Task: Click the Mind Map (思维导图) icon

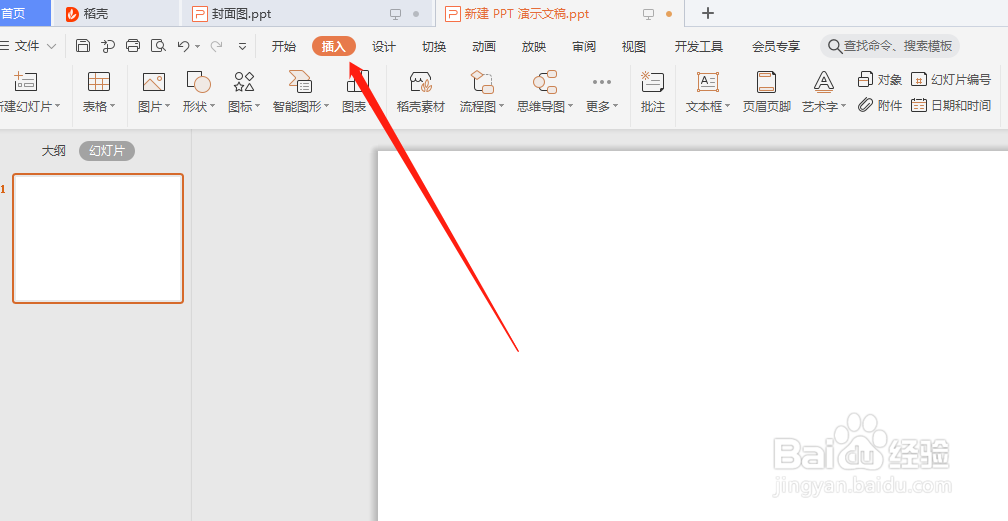Action: pos(545,82)
